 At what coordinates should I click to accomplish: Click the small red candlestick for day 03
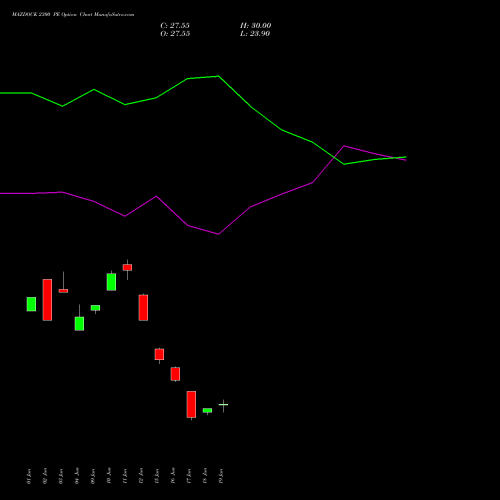point(63,291)
